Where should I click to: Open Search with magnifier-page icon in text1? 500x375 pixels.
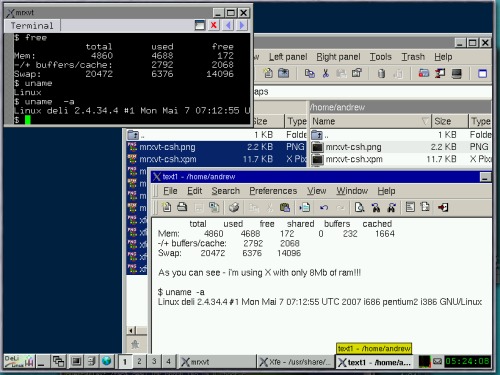click(x=359, y=207)
